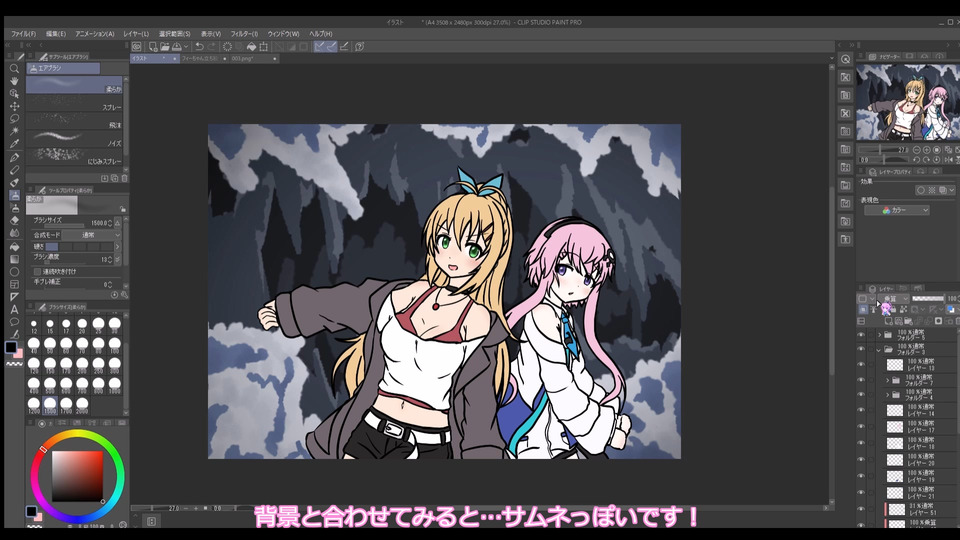Open the expression color カラー dropdown
960x540 pixels.
pyautogui.click(x=896, y=210)
